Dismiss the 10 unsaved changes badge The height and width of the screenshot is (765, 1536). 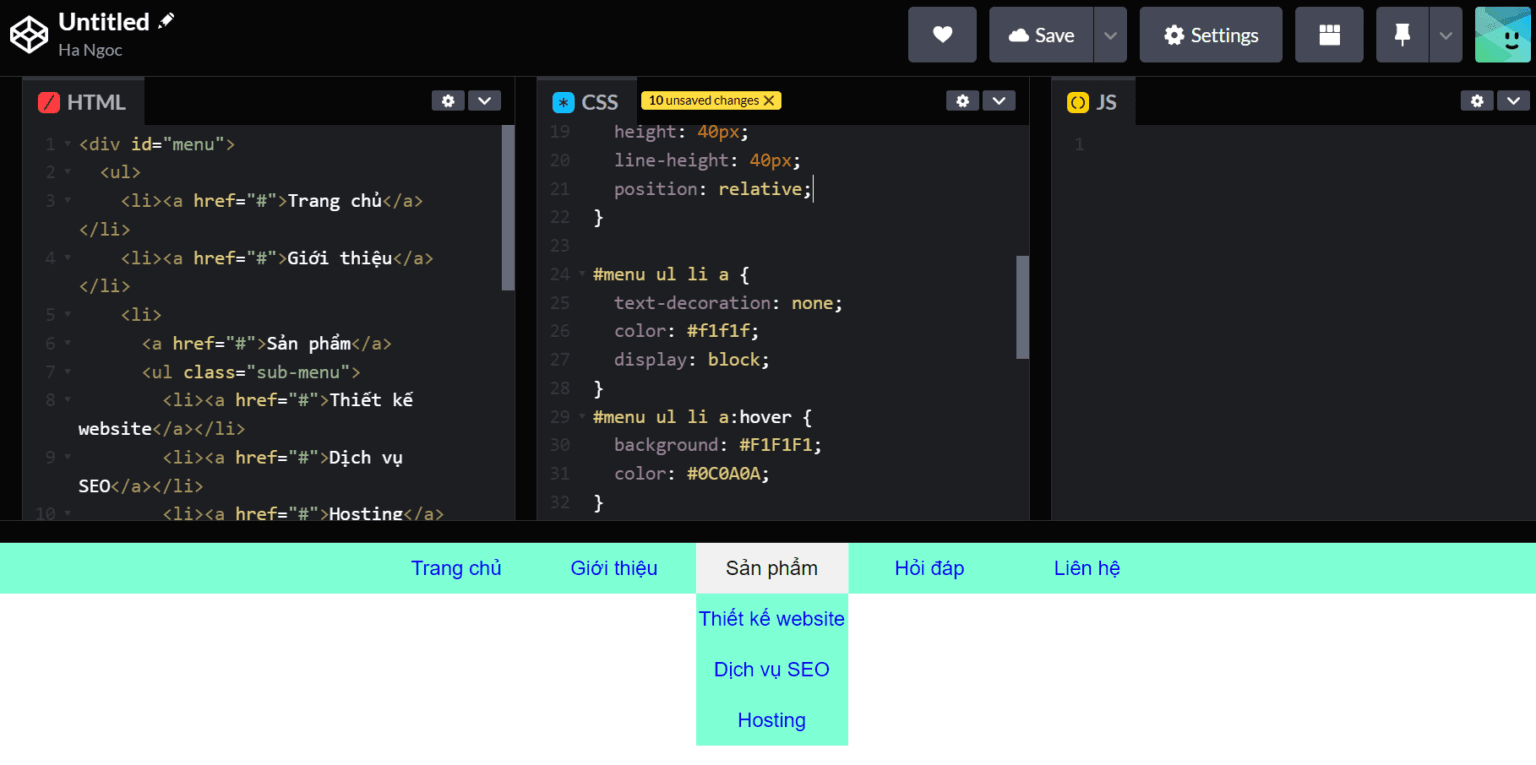point(768,100)
